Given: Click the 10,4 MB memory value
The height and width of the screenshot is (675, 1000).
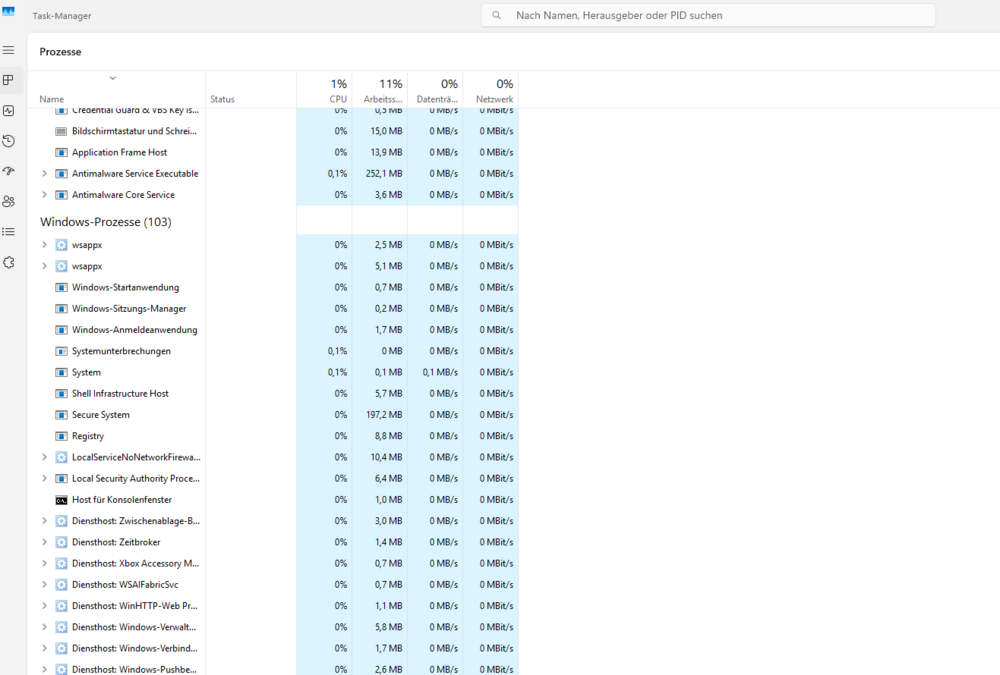Looking at the screenshot, I should (x=386, y=457).
